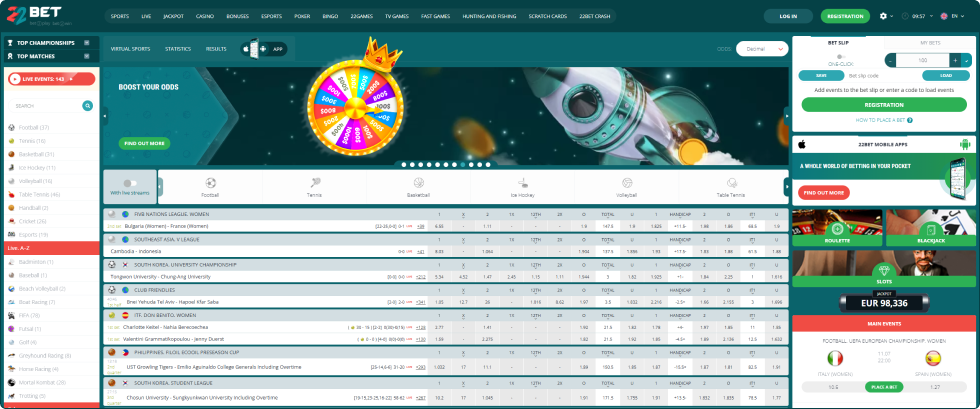The height and width of the screenshot is (409, 980).
Task: Expand more markets +39 for Bulgaria - France
Action: [421, 226]
